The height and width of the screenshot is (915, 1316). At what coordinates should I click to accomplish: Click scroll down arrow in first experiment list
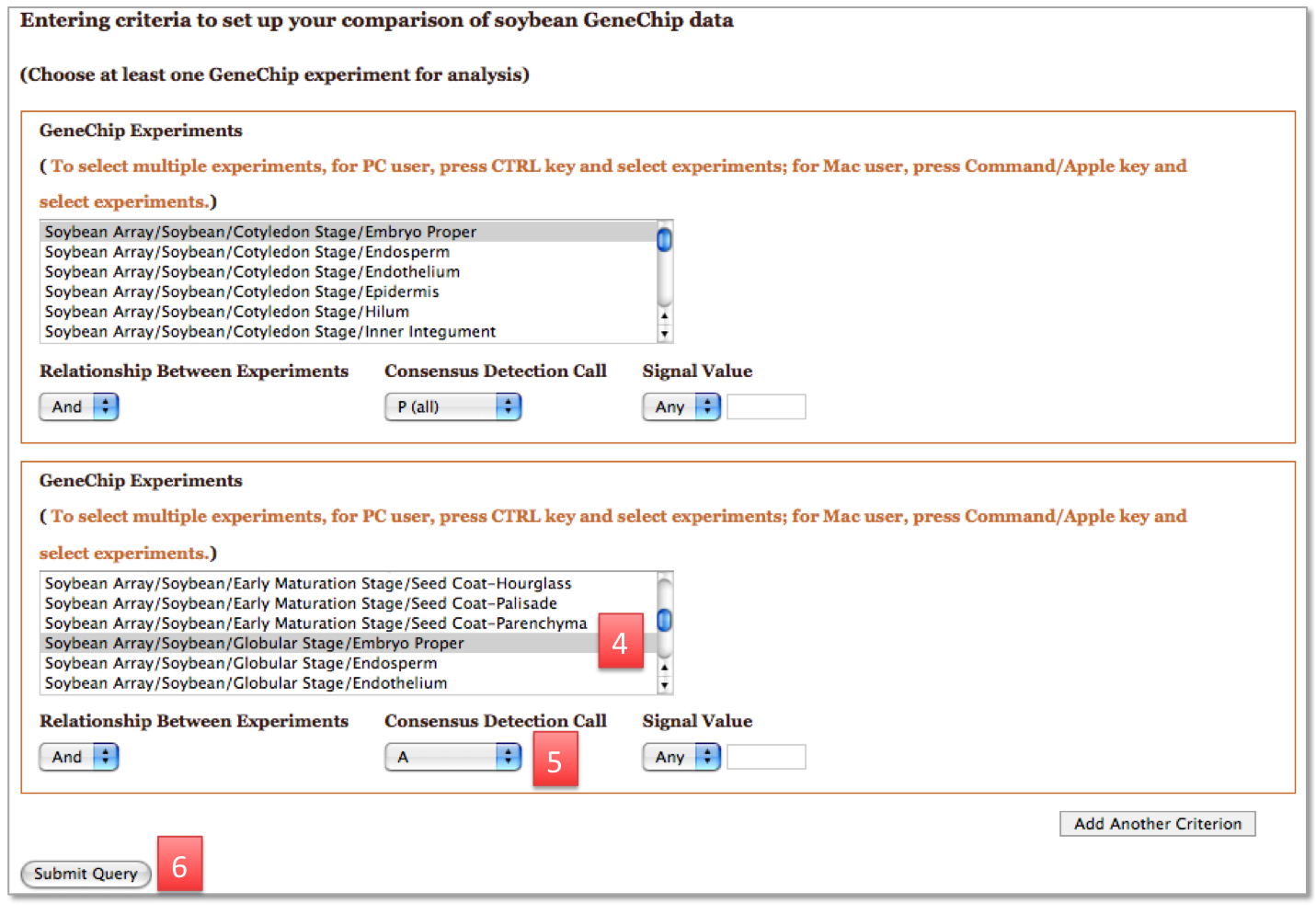[665, 334]
